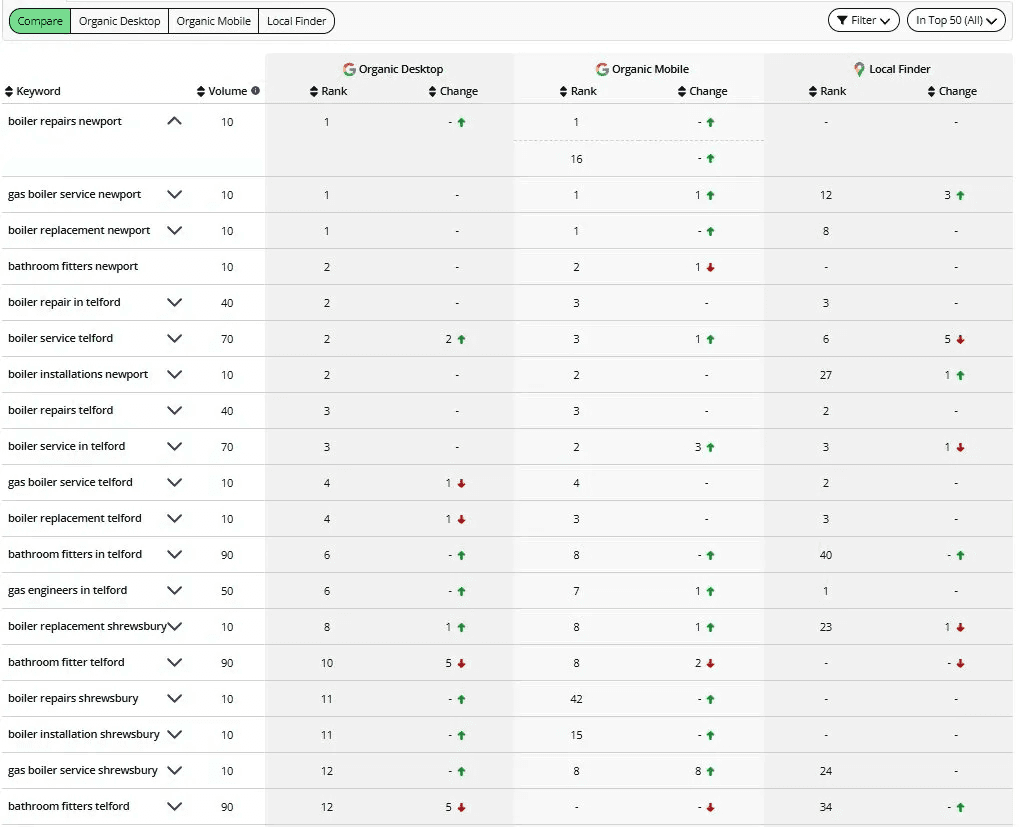1019x827 pixels.
Task: Click the info icon next to Volume header
Action: pos(256,90)
